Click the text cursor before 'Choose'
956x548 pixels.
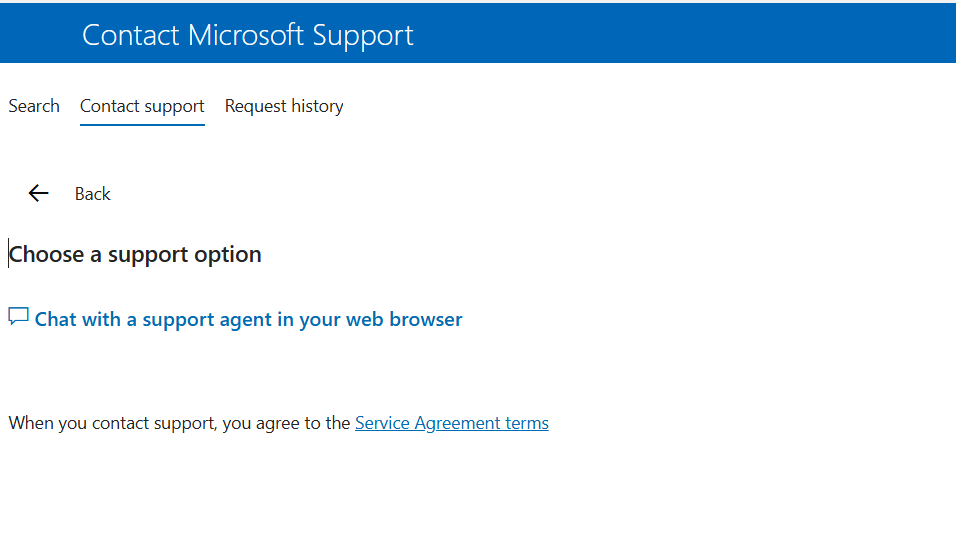click(x=9, y=254)
